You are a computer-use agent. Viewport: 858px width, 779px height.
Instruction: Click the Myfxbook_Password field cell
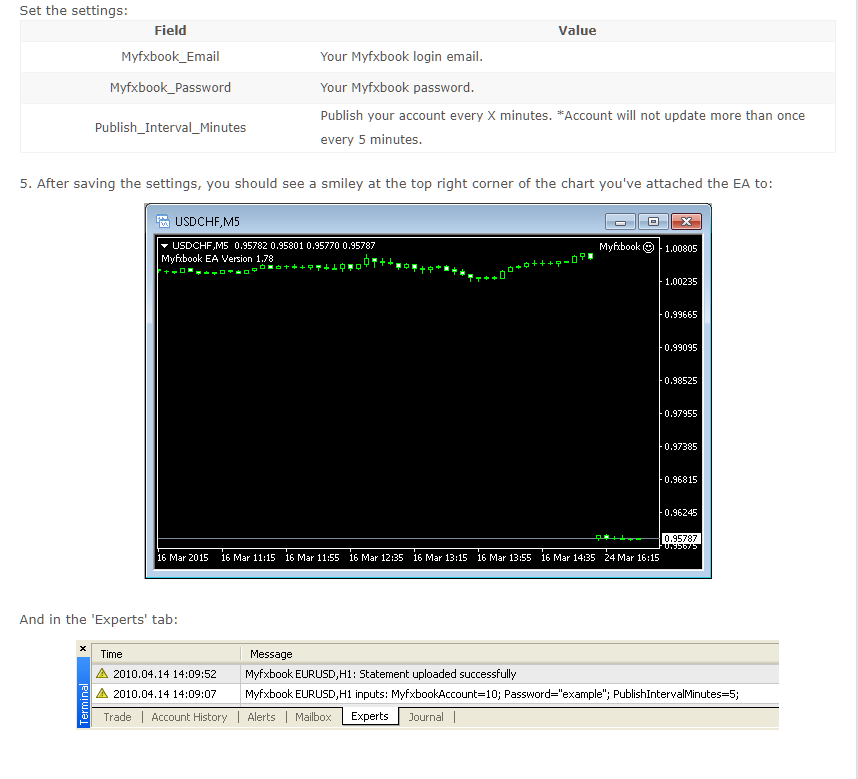[170, 88]
